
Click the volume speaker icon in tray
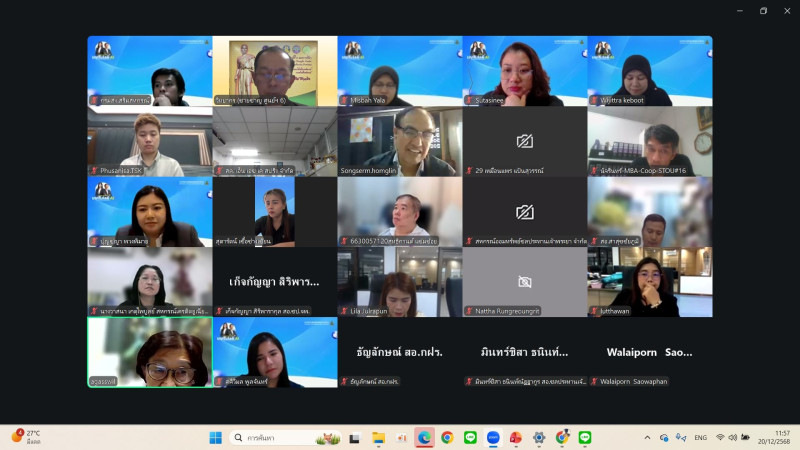[733, 437]
